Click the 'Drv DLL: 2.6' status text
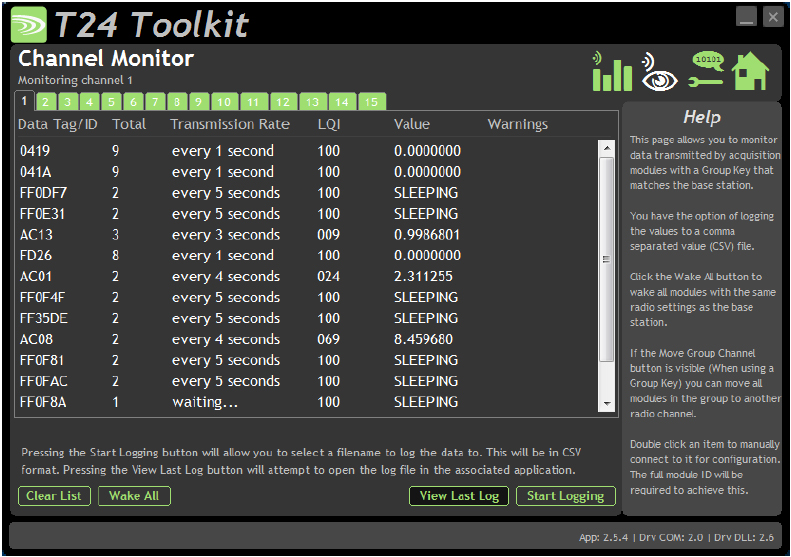 pyautogui.click(x=744, y=537)
